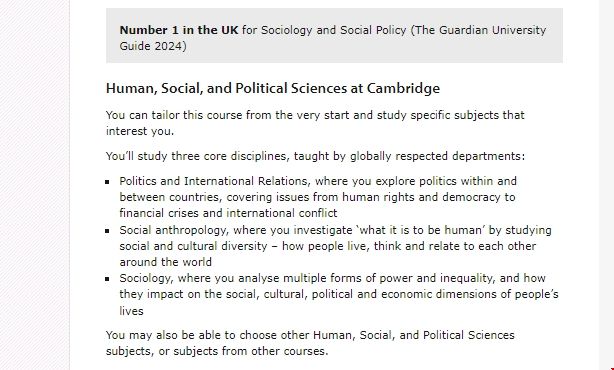Click the square bullet beside Politics and International Relations
The image size is (614, 370).
point(108,182)
